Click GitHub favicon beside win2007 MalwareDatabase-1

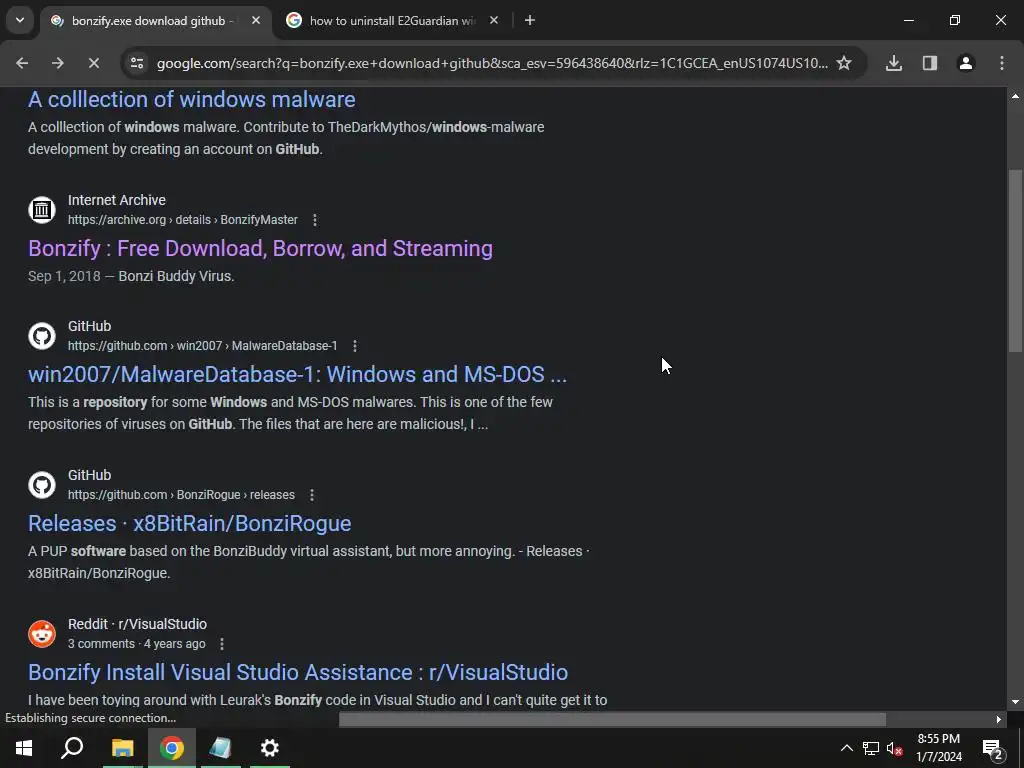click(42, 336)
